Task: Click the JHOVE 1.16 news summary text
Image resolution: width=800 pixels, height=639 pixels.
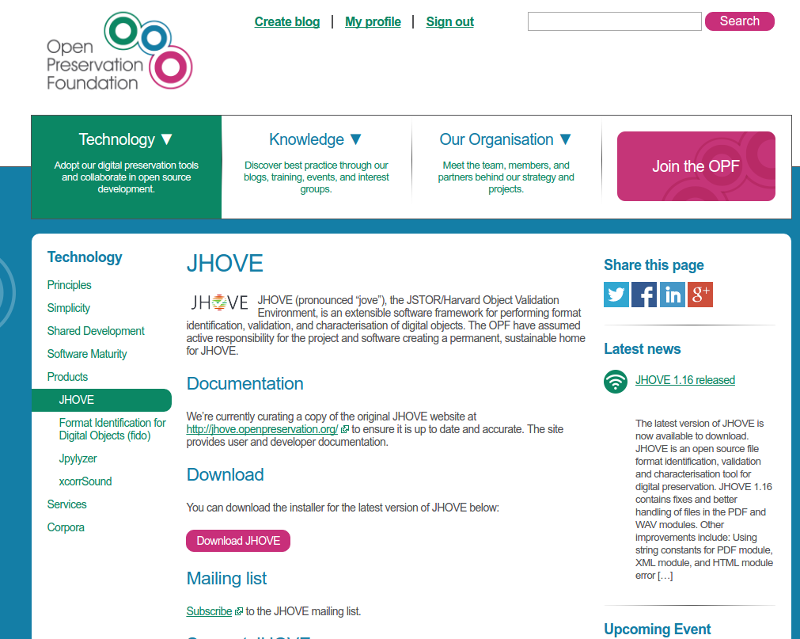Action: point(704,499)
